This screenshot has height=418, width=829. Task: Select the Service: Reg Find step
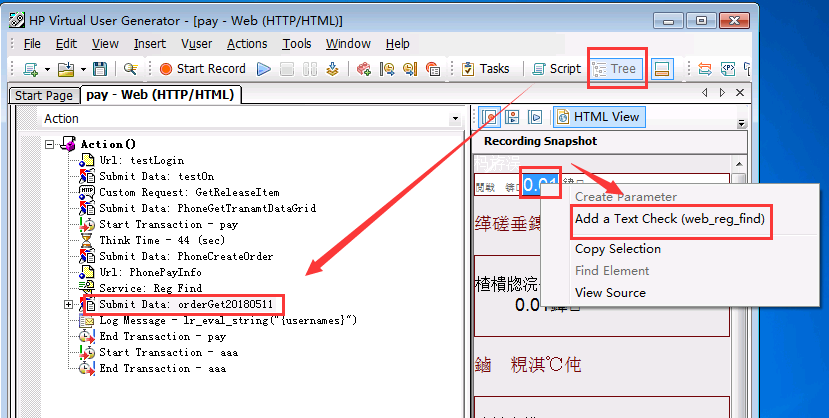pyautogui.click(x=150, y=288)
